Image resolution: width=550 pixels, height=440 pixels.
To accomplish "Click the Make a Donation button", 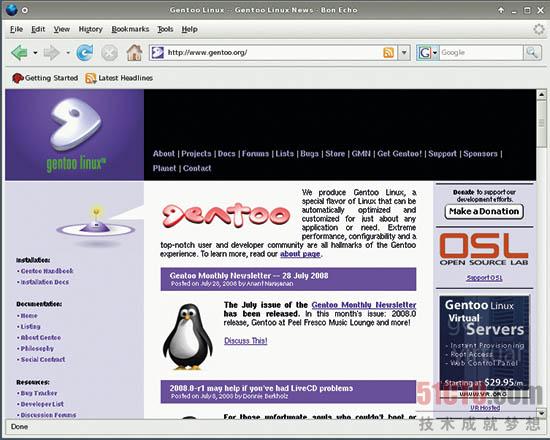I will (484, 212).
